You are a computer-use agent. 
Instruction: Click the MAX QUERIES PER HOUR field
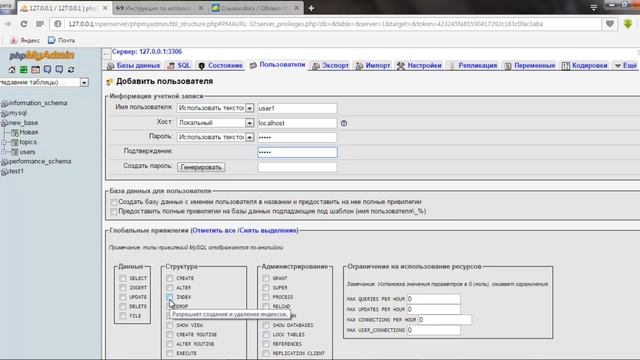click(433, 299)
